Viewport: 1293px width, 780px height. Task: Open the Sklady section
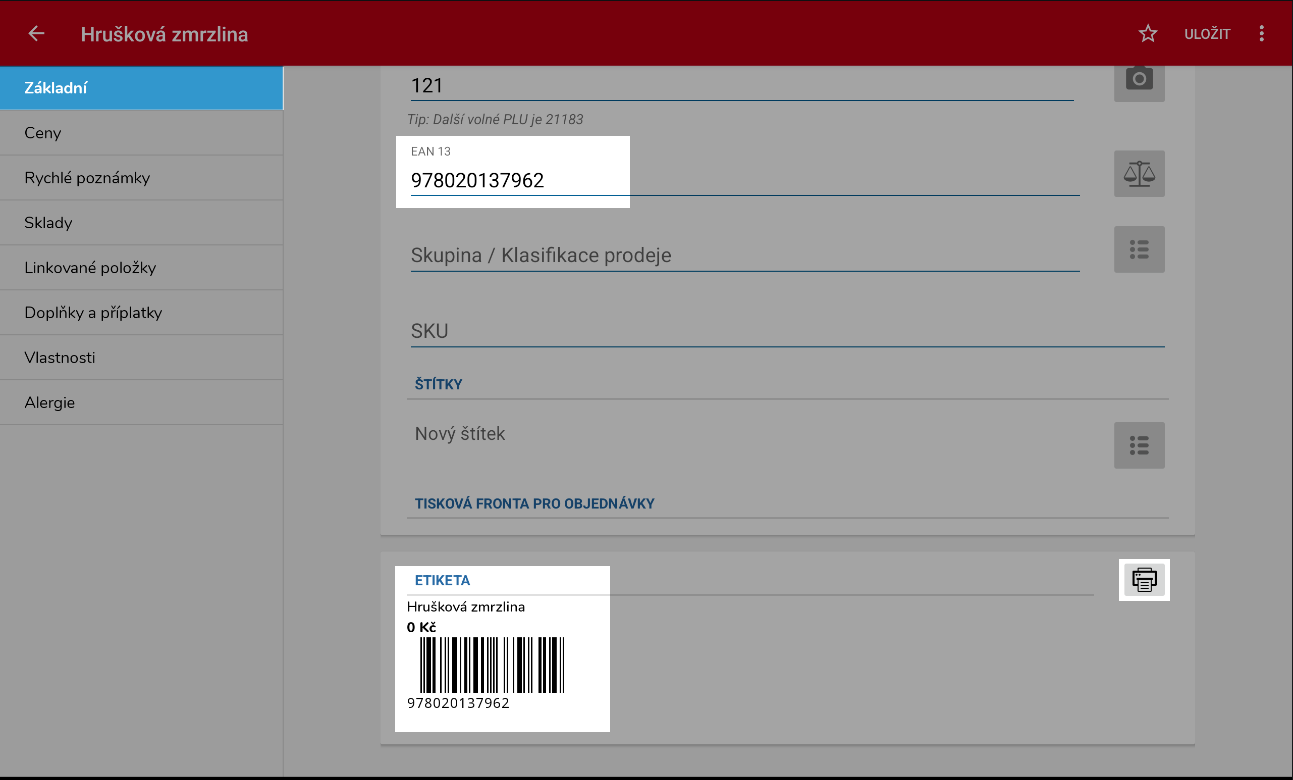(x=141, y=223)
